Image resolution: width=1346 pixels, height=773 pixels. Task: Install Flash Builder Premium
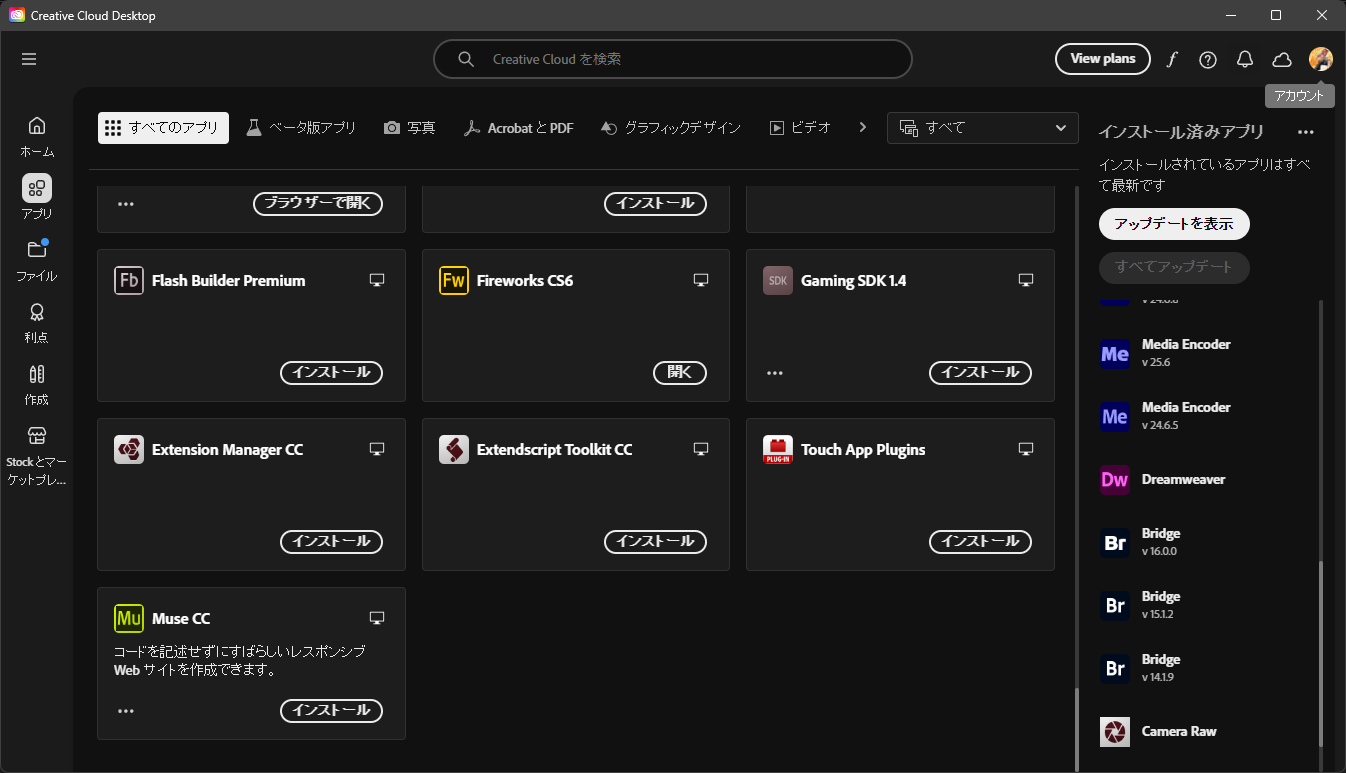click(x=331, y=372)
